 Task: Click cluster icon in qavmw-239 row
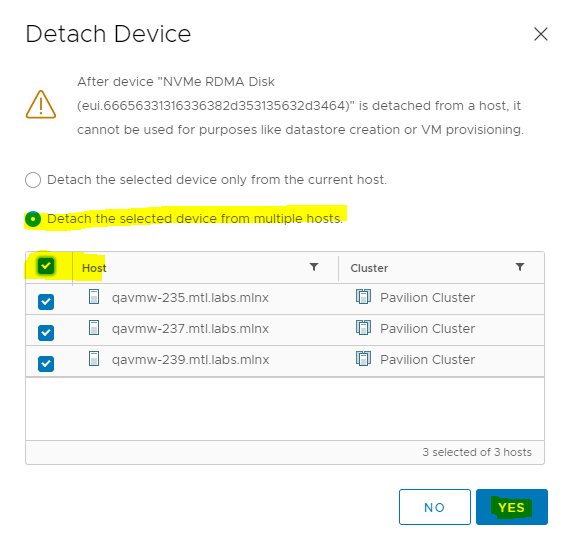pos(363,359)
